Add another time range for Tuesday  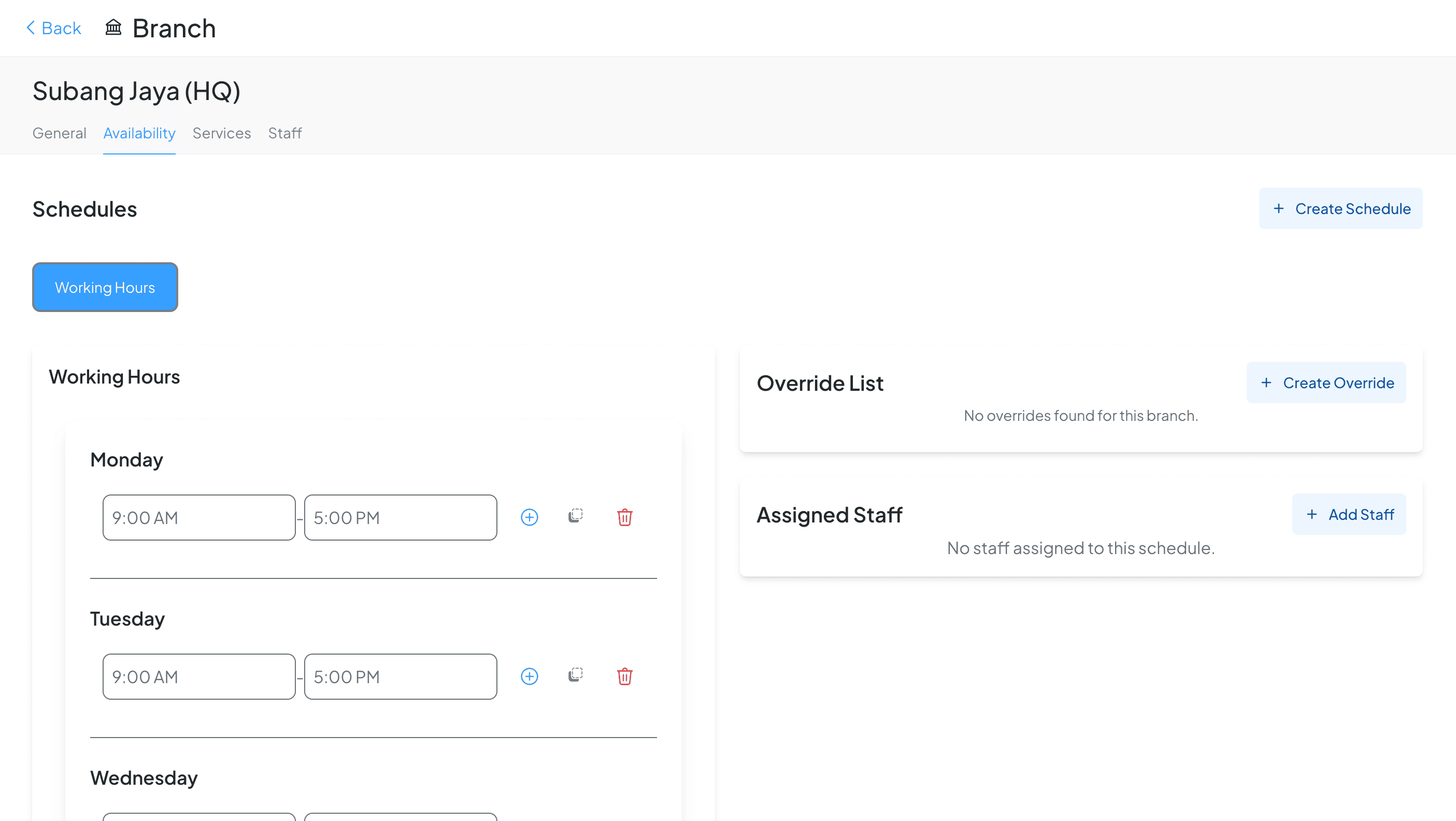click(x=529, y=676)
